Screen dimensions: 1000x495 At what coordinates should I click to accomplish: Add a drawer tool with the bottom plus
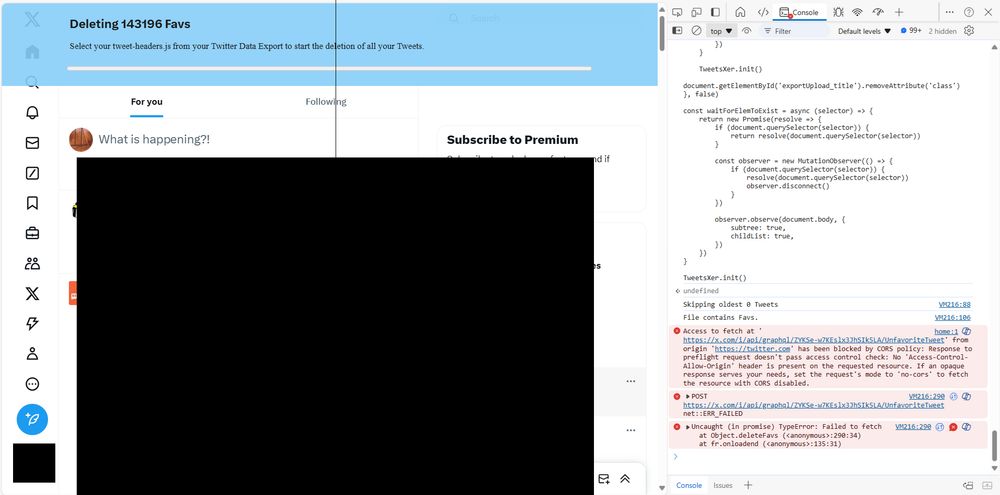(748, 485)
